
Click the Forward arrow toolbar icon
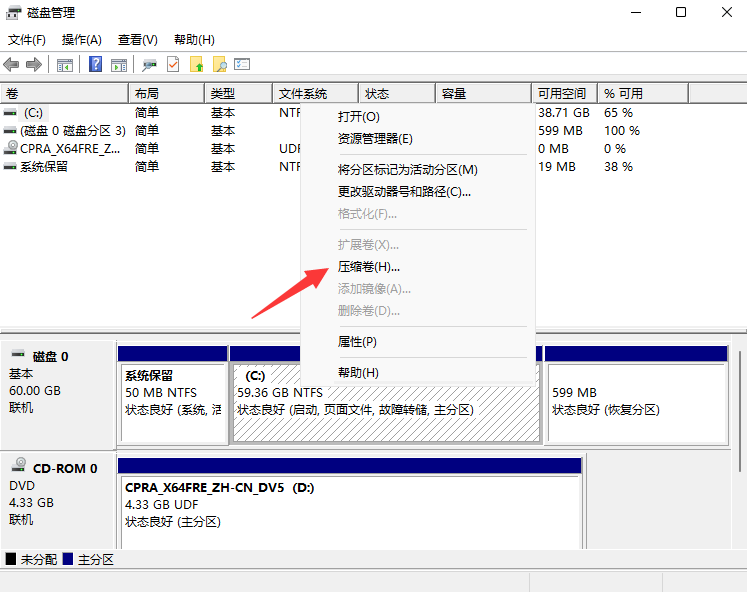33,65
